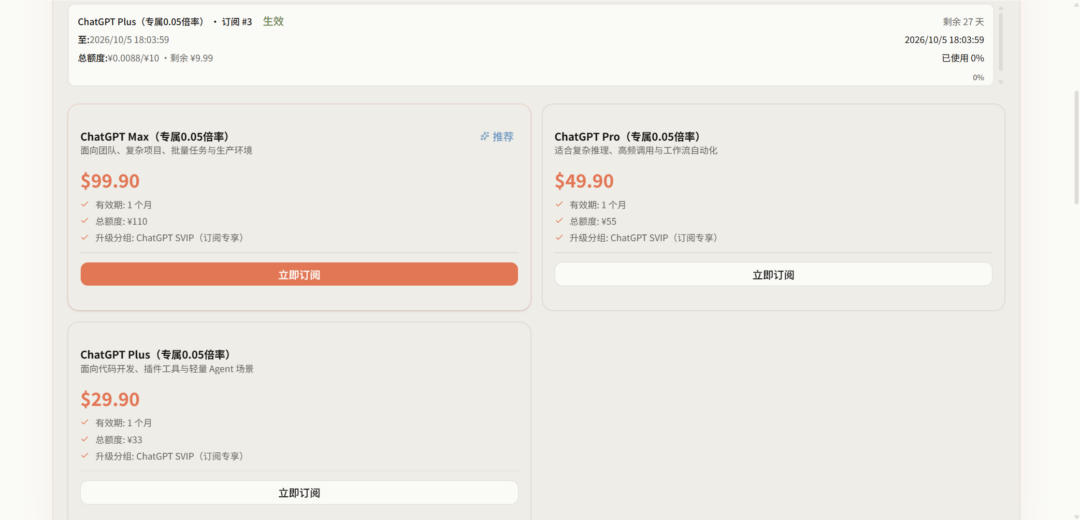Viewport: 1080px width, 520px height.
Task: Click the 剩余 27 天 text
Action: (x=963, y=22)
